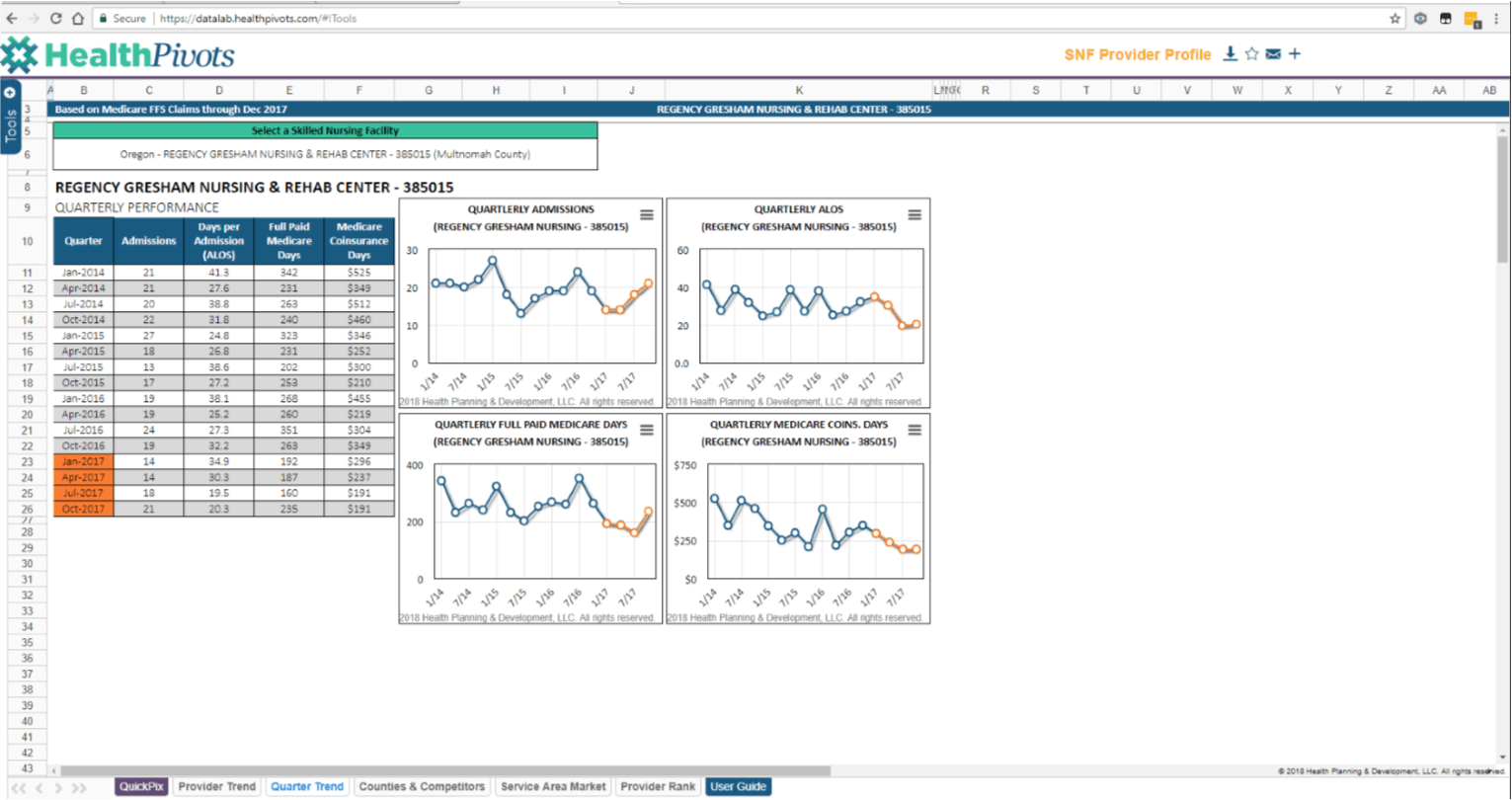Go to previous sheet tab arrow
The width and height of the screenshot is (1512, 800).
(x=40, y=788)
